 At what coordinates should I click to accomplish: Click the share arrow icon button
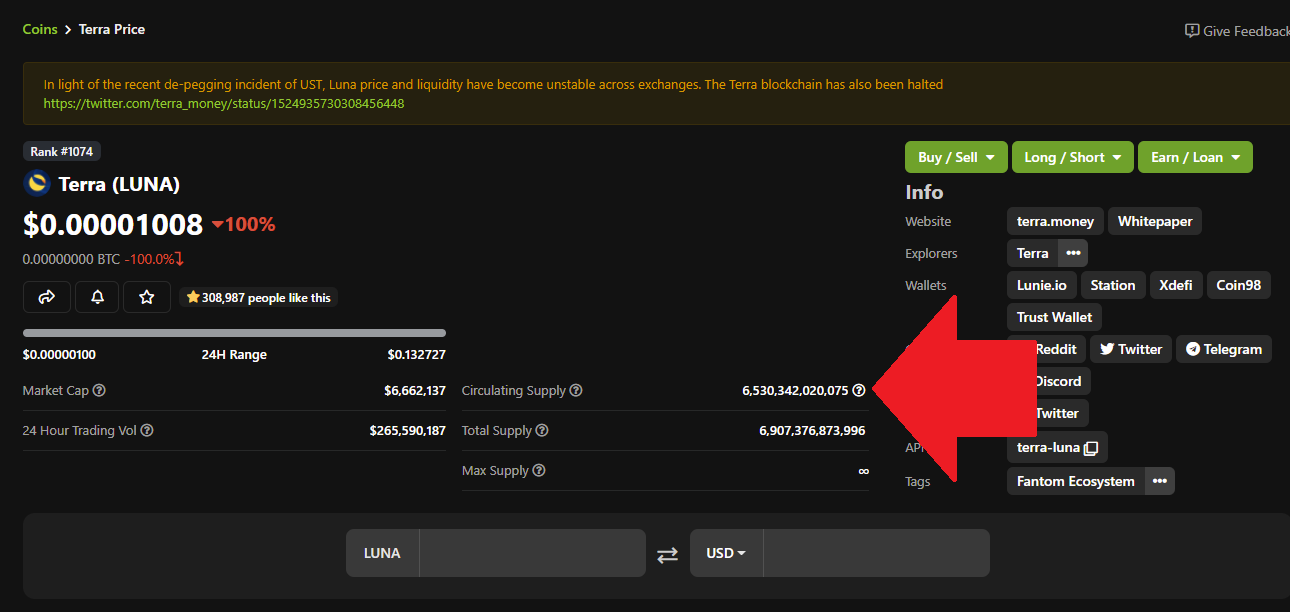[47, 297]
